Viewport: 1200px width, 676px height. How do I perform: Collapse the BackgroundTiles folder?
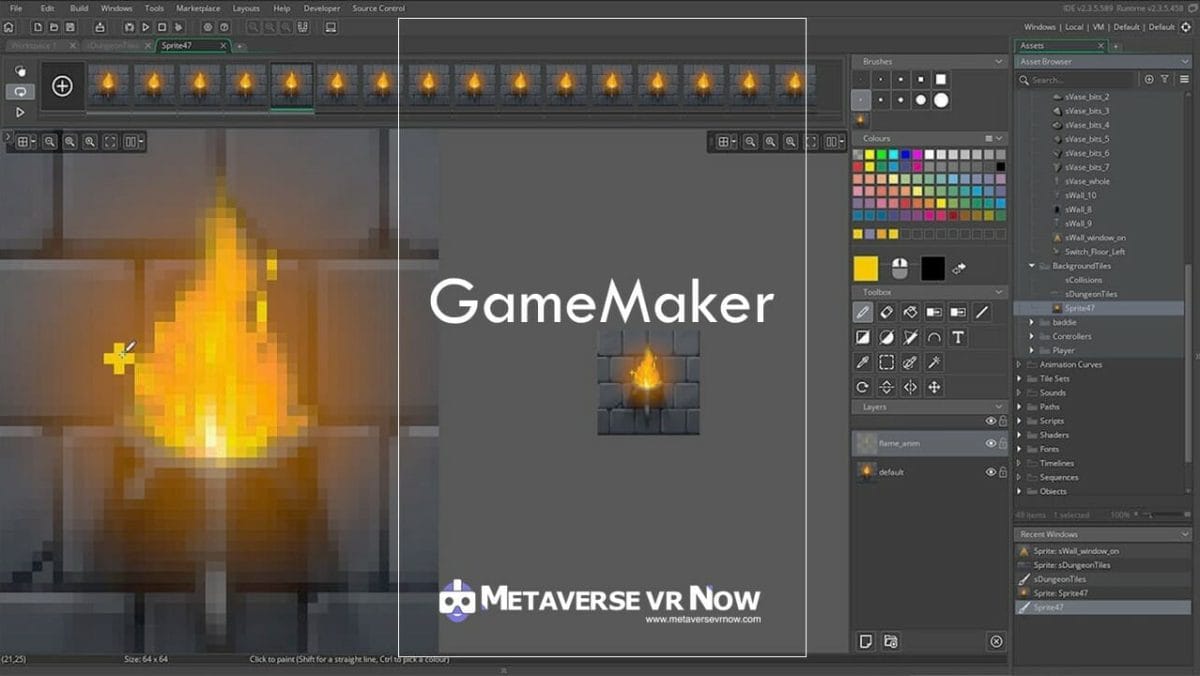coord(1031,266)
